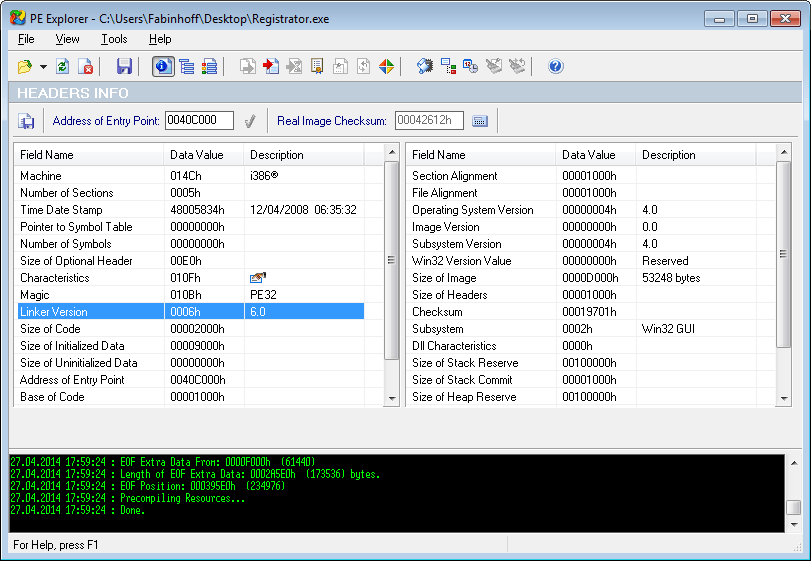Viewport: 811px width, 561px height.
Task: Click the last grayed brush cleanup icon
Action: click(517, 66)
